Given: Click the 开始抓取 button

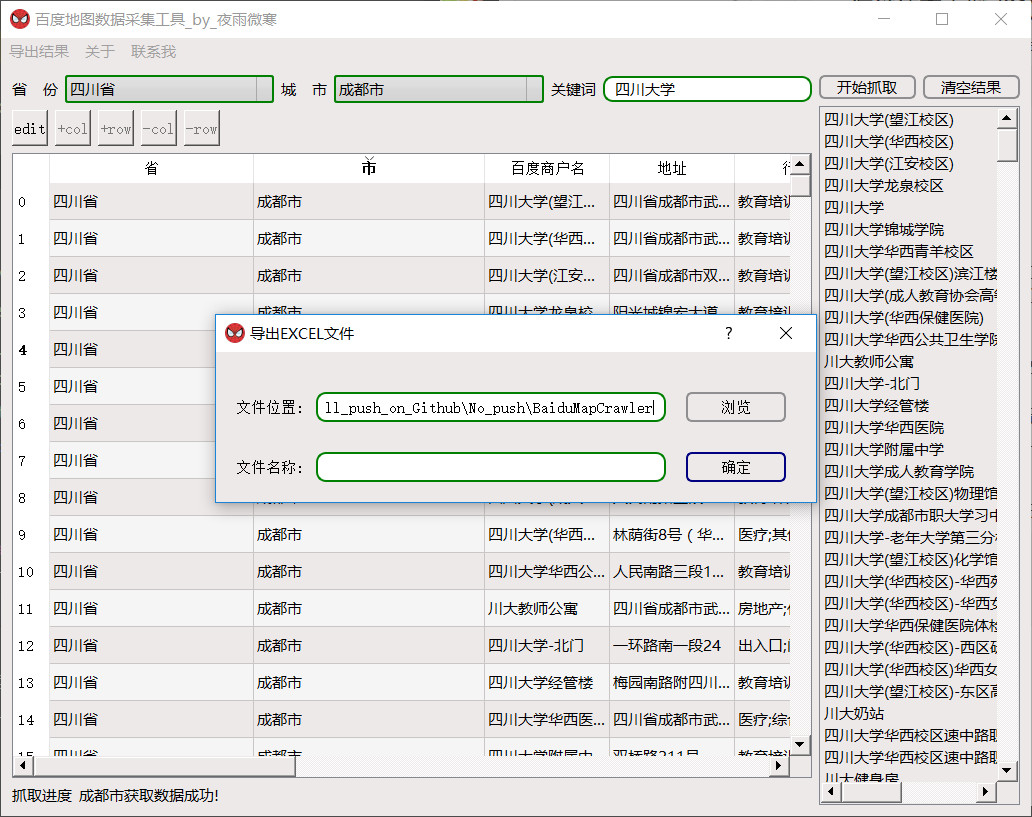Looking at the screenshot, I should [867, 88].
